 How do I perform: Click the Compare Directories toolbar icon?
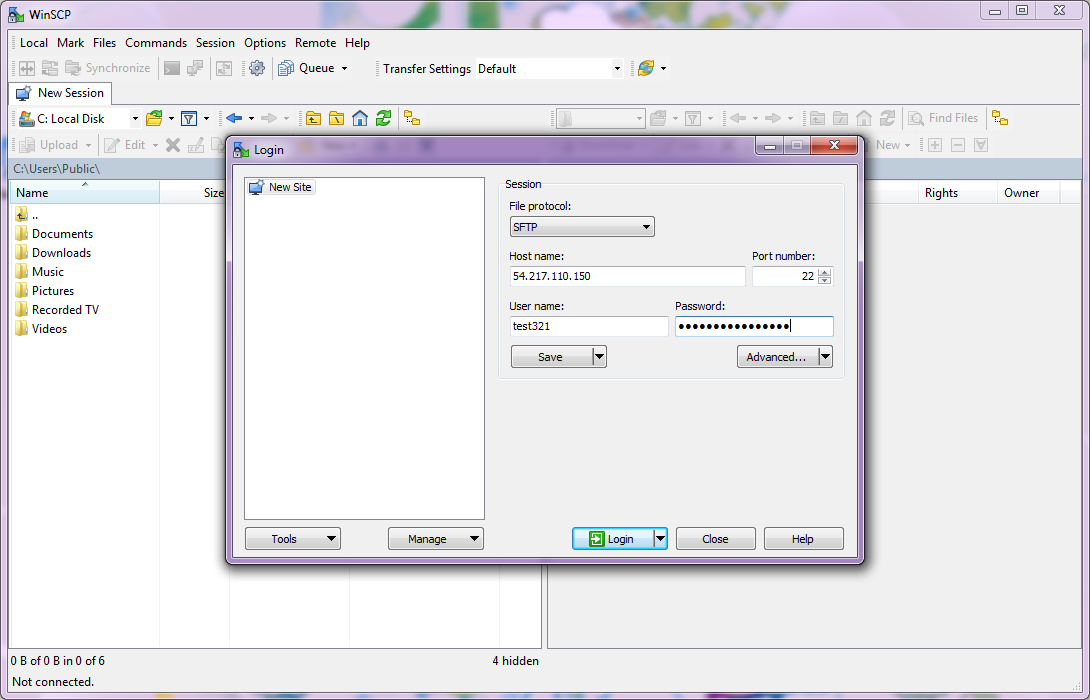pyautogui.click(x=26, y=68)
